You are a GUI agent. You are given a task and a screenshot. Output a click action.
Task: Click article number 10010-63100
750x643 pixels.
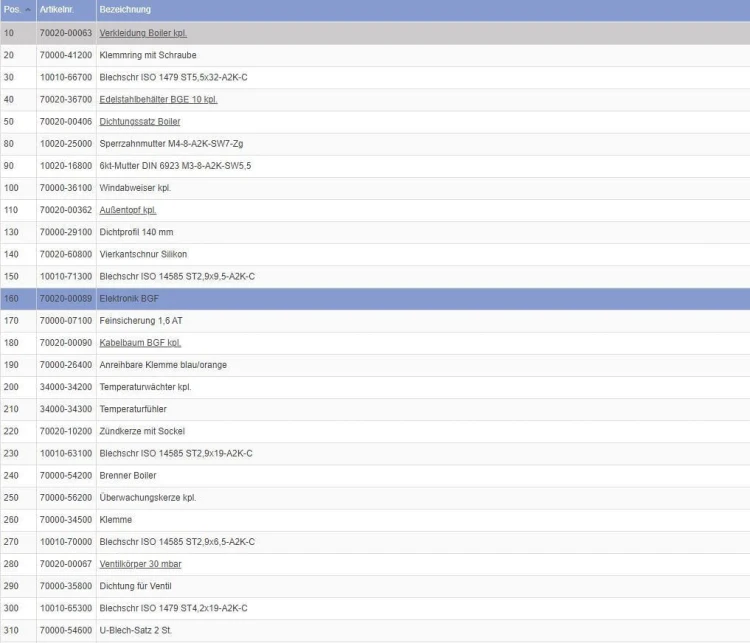66,454
